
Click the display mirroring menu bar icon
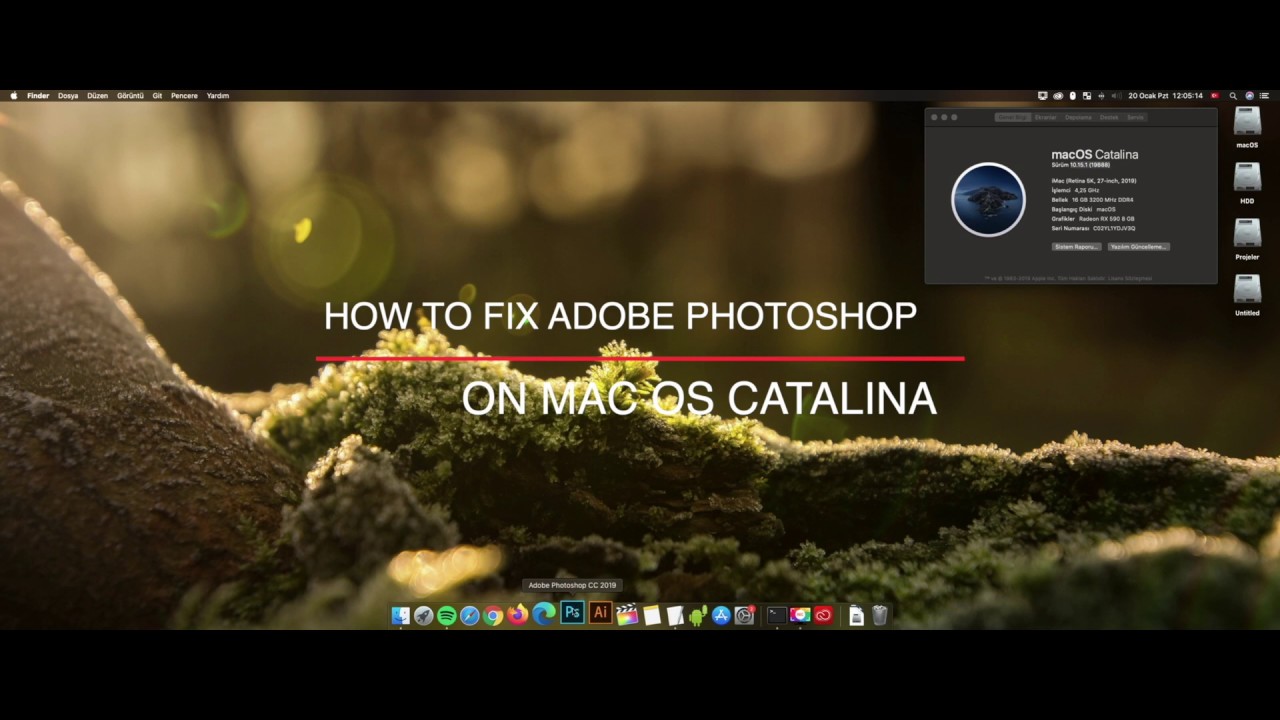pyautogui.click(x=1043, y=96)
